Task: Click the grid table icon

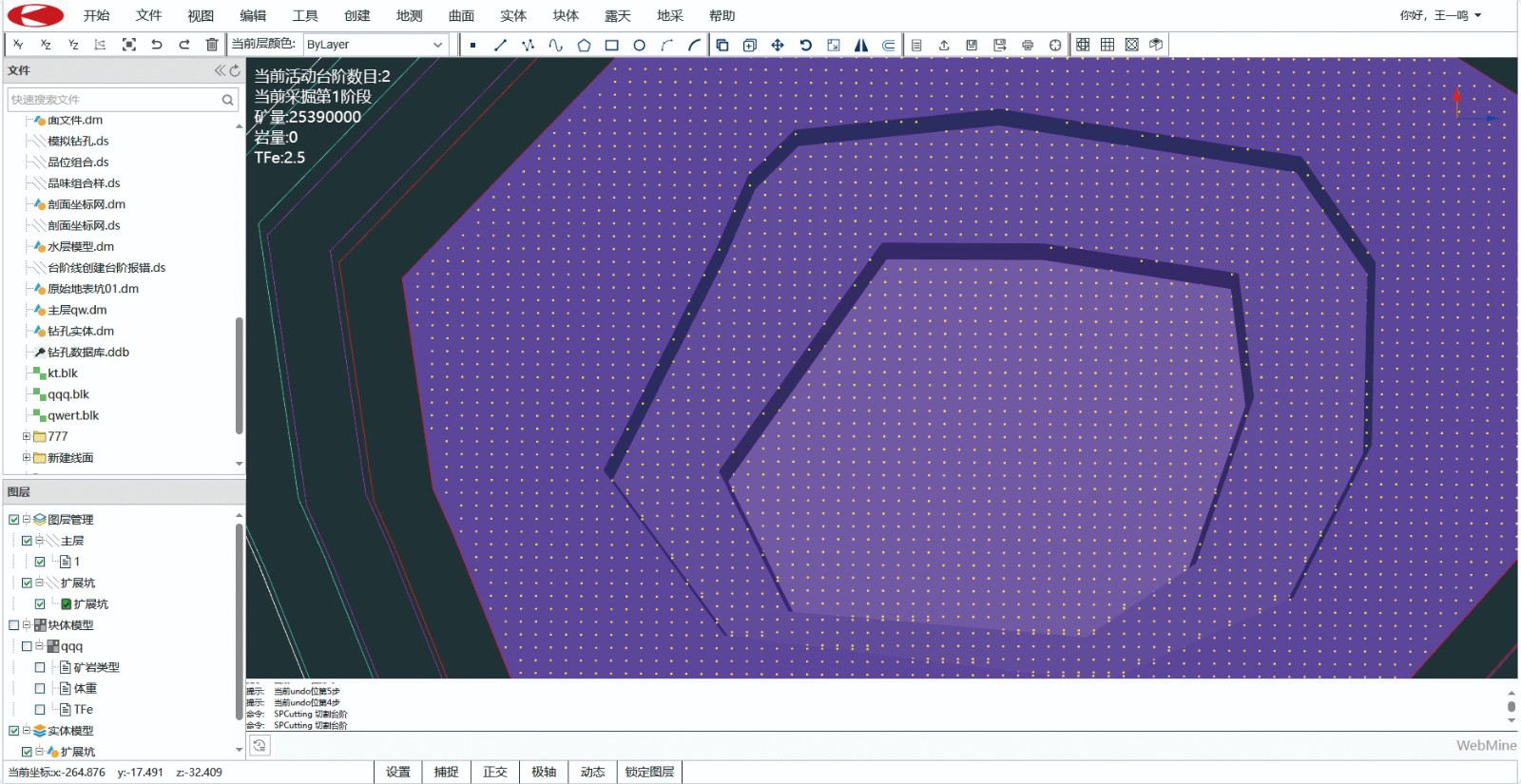Action: tap(1107, 45)
